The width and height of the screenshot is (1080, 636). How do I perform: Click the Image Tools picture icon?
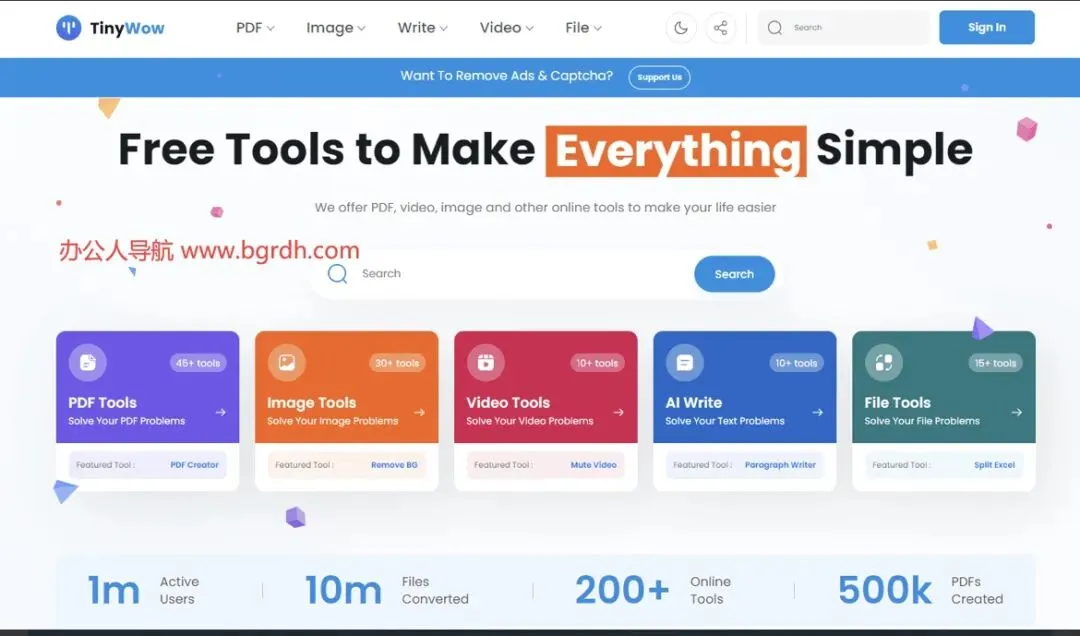tap(287, 362)
